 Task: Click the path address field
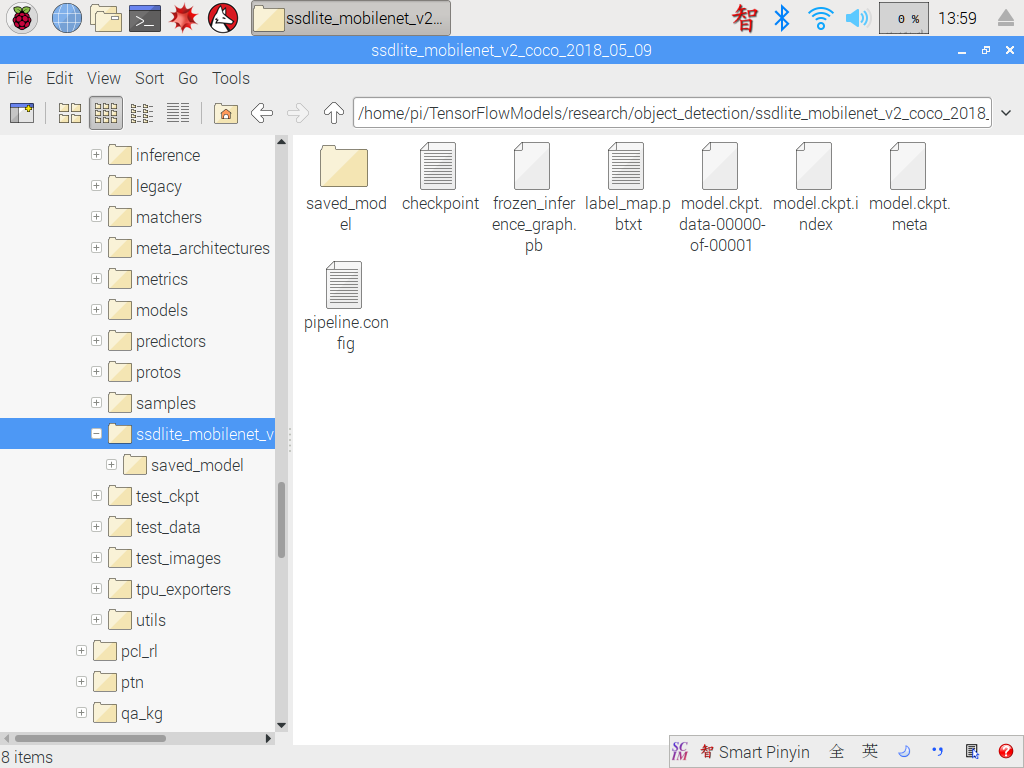672,113
